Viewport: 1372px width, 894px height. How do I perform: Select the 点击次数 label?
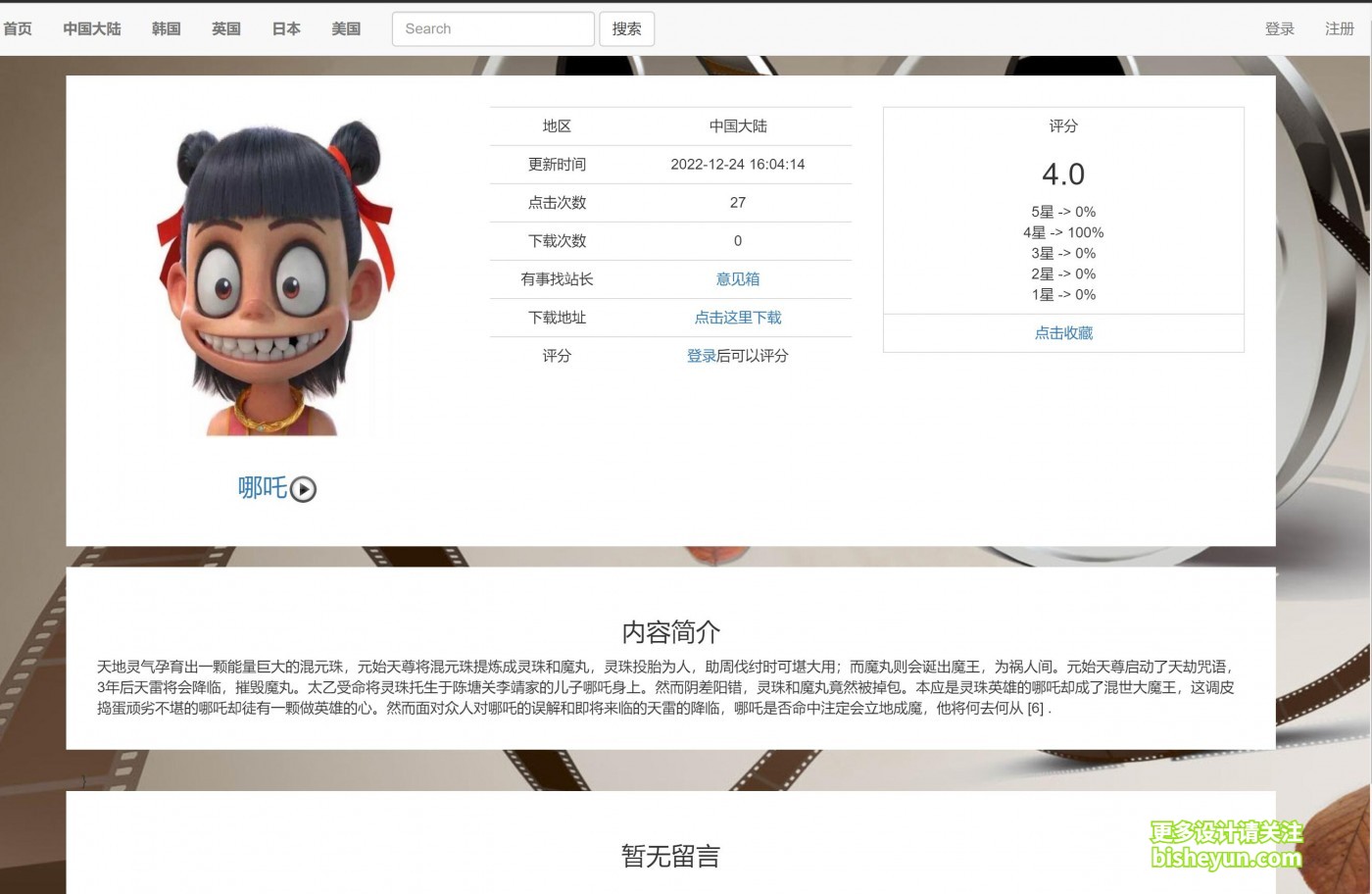[x=557, y=203]
